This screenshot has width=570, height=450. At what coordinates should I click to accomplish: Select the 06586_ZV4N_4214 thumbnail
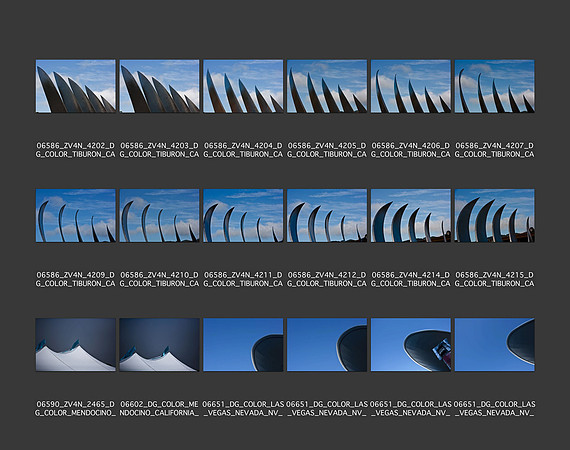pos(411,216)
